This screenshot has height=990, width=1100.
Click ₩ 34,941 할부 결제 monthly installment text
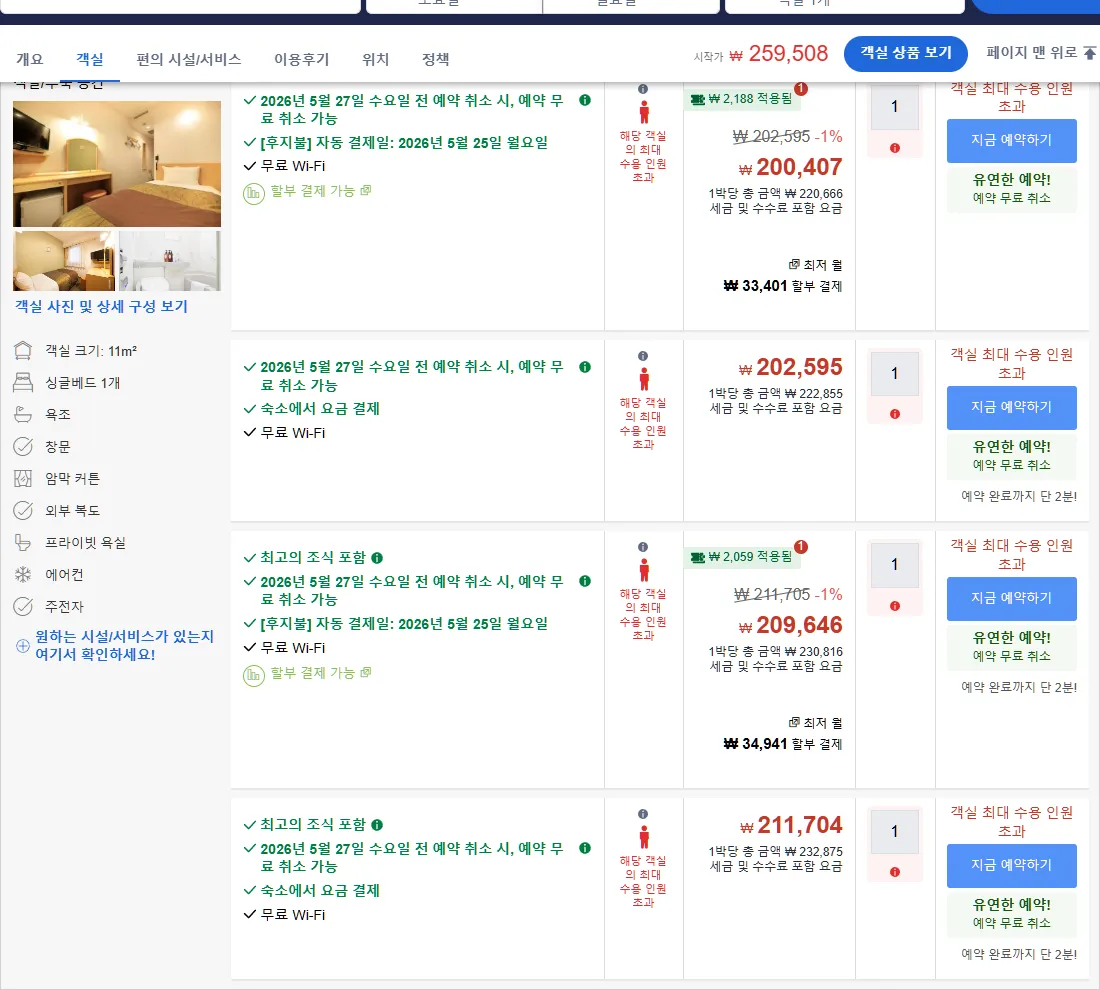click(783, 744)
